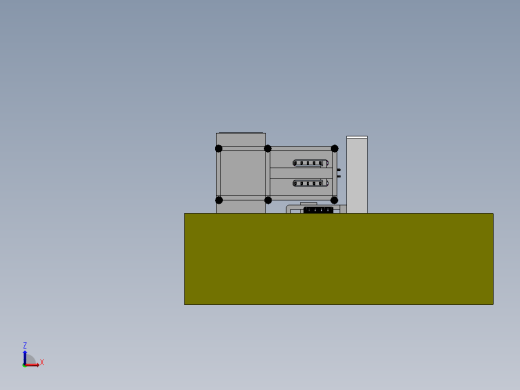Screen dimensions: 520x390
Task: Select the horizontal bar between the slots
Action: (301, 173)
